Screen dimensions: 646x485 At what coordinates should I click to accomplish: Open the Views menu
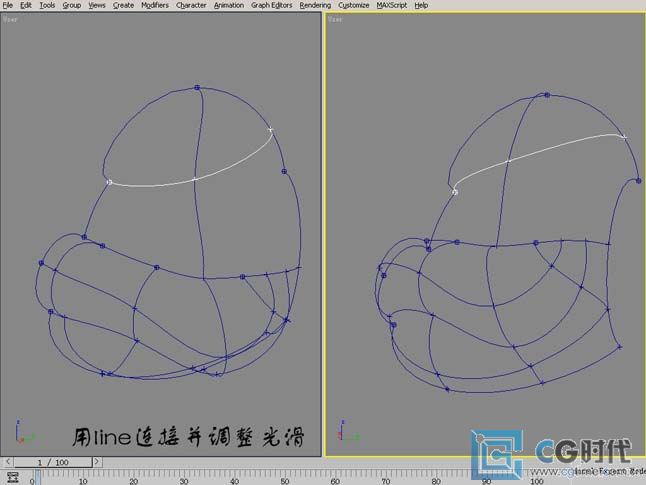(x=97, y=5)
